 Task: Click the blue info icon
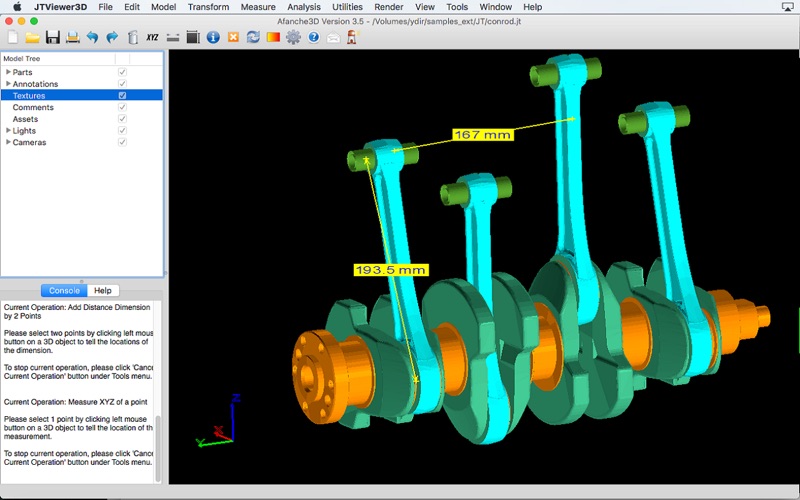(x=213, y=38)
